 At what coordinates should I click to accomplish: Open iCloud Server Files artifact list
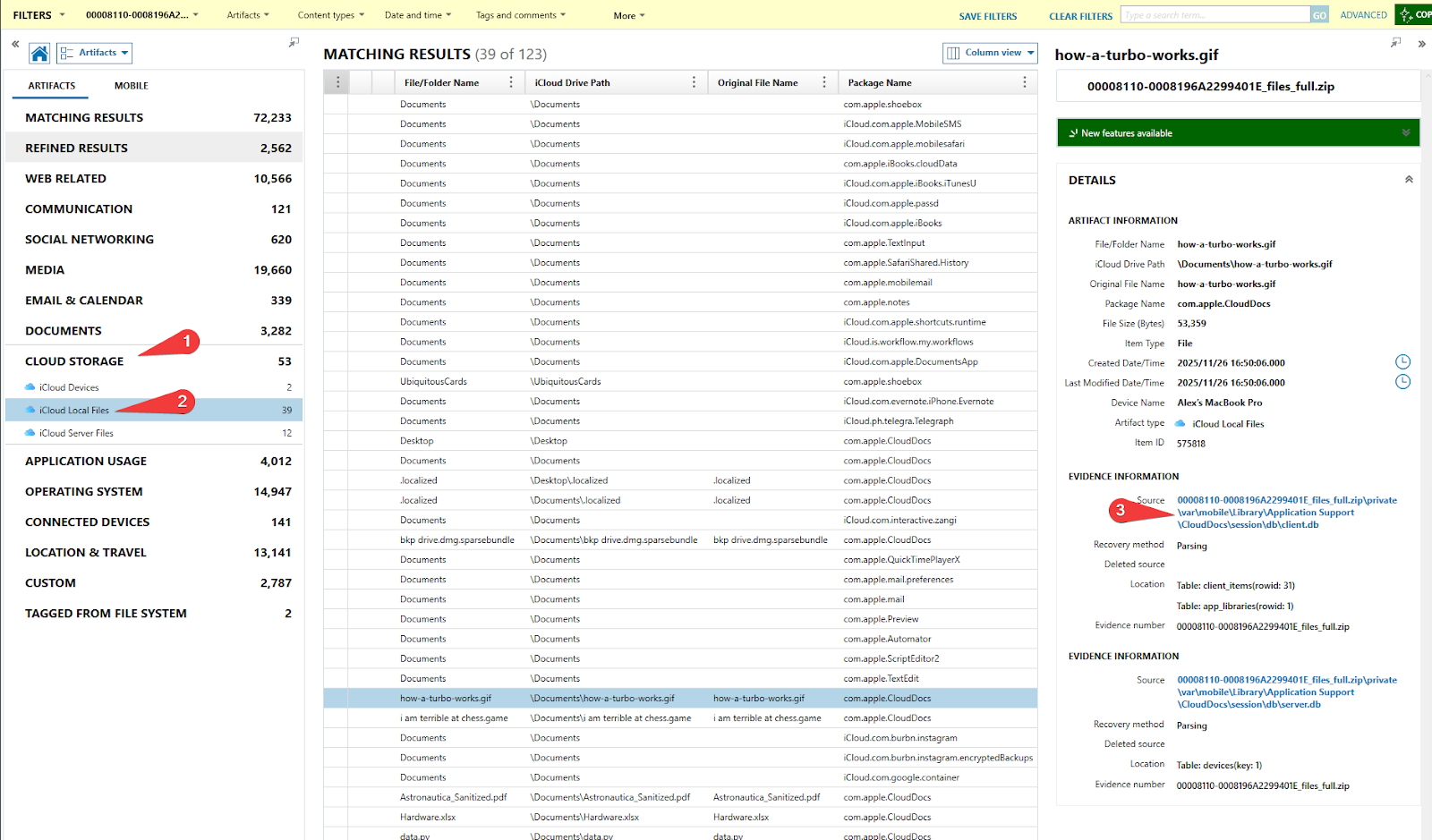click(154, 433)
